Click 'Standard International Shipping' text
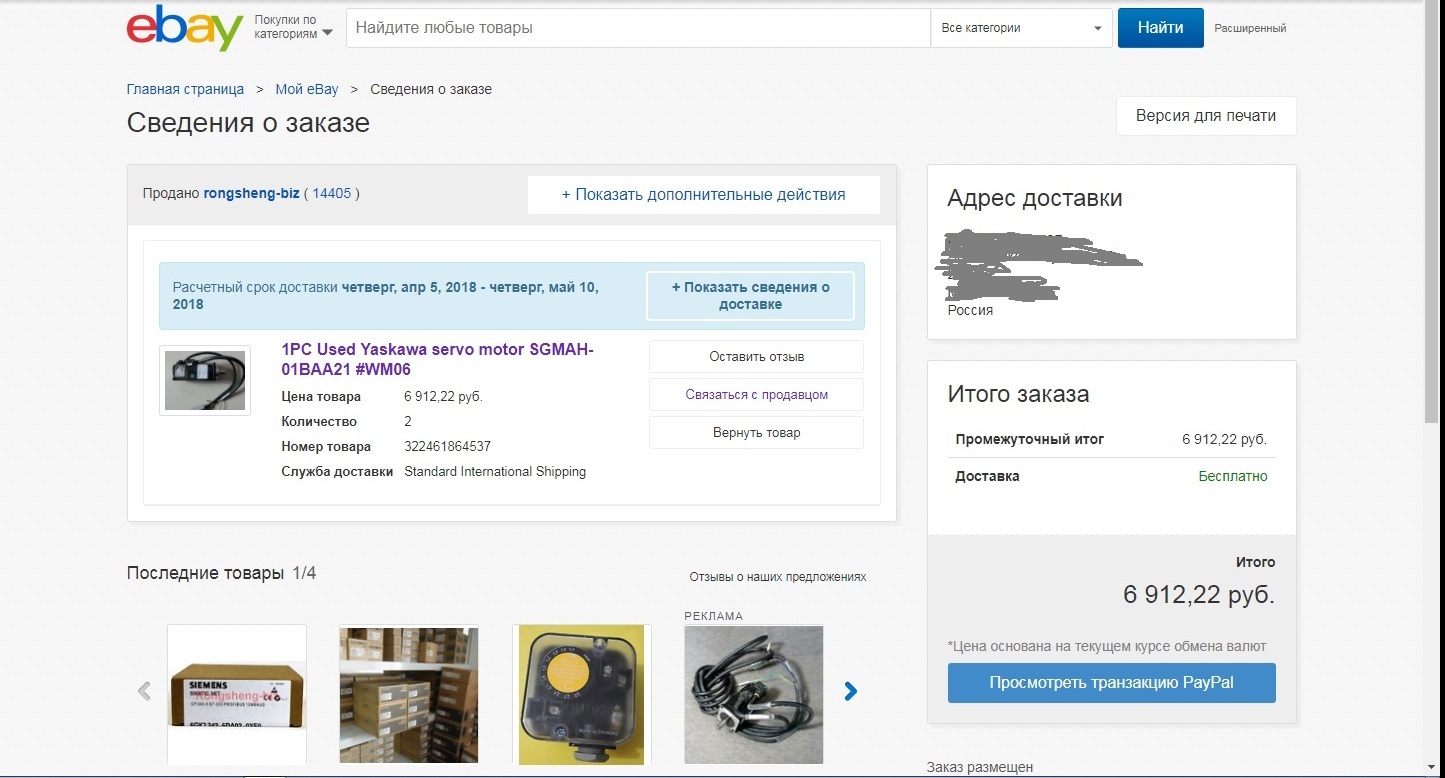This screenshot has width=1445, height=778. [x=495, y=472]
